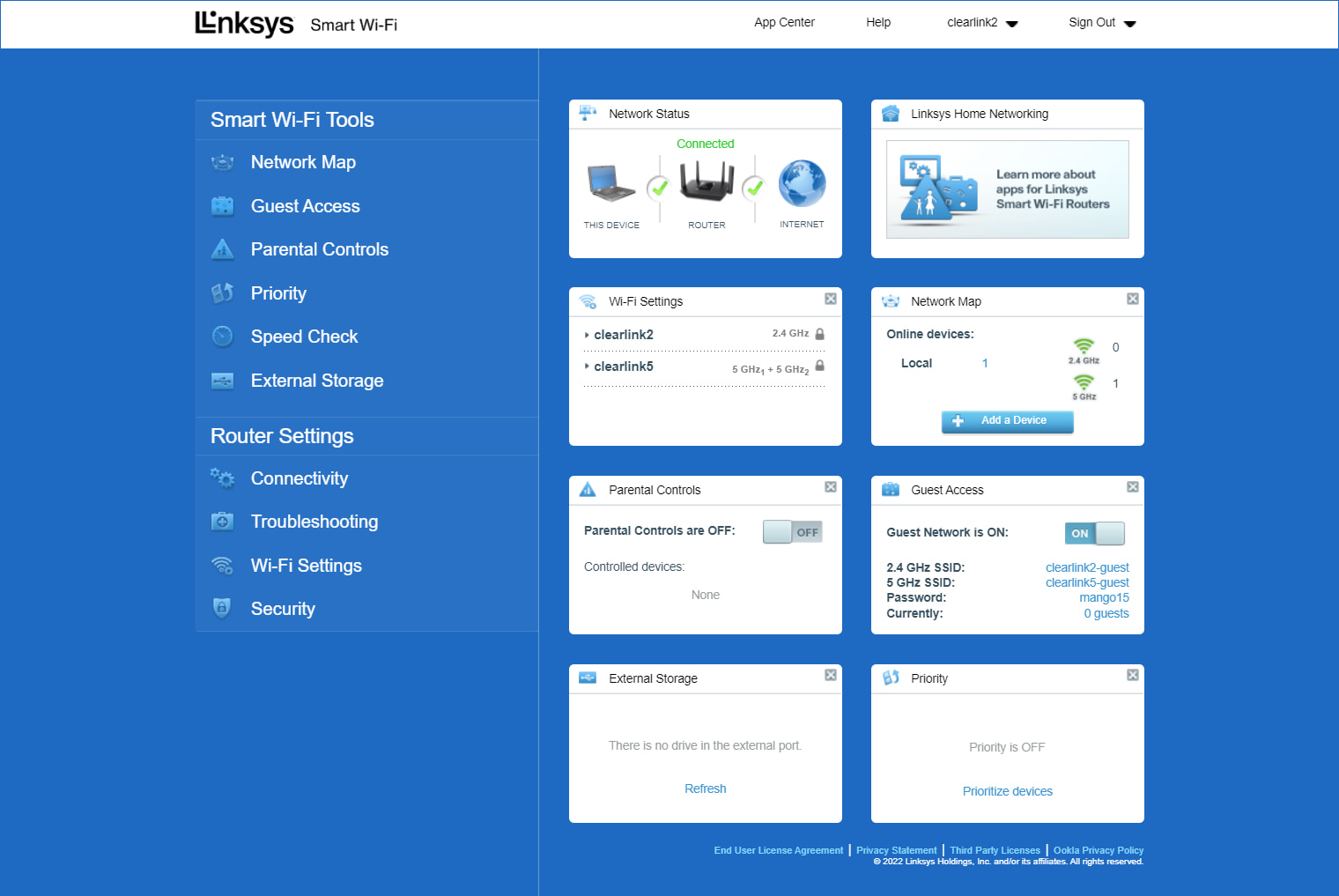Open the Privacy Statement link
This screenshot has height=896, width=1339.
point(897,850)
